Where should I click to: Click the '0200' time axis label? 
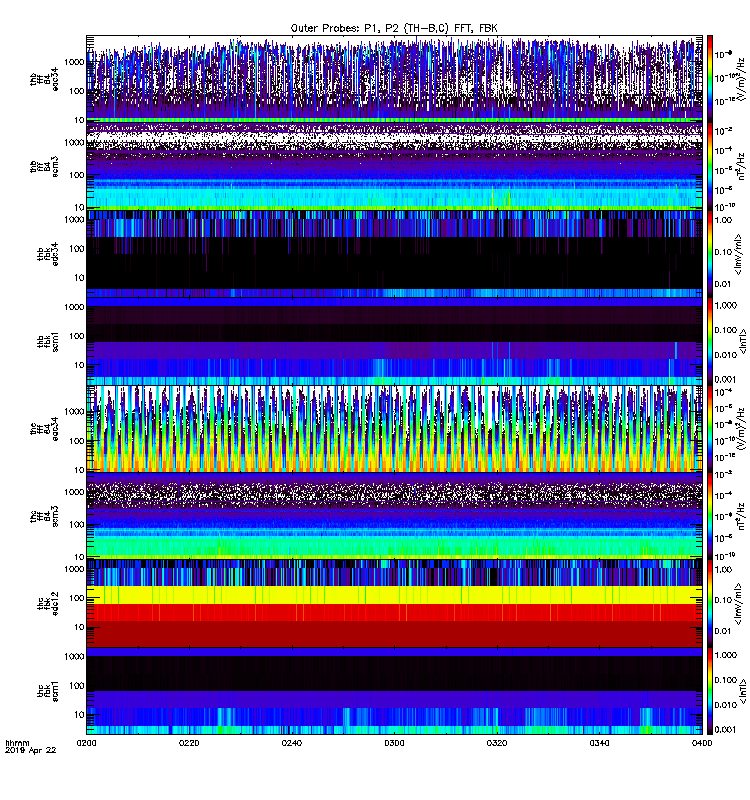86,743
